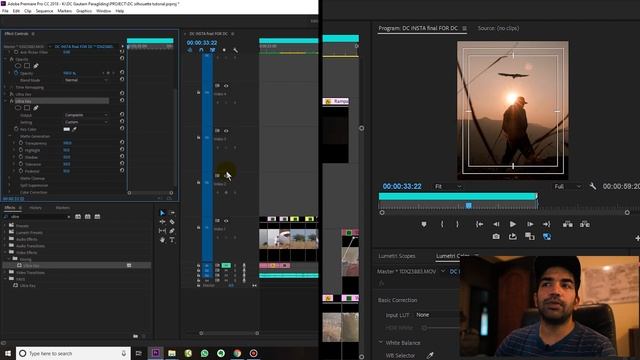Screen dimensions: 640x360
Task: Open WhatsApp from the taskbar
Action: click(204, 353)
